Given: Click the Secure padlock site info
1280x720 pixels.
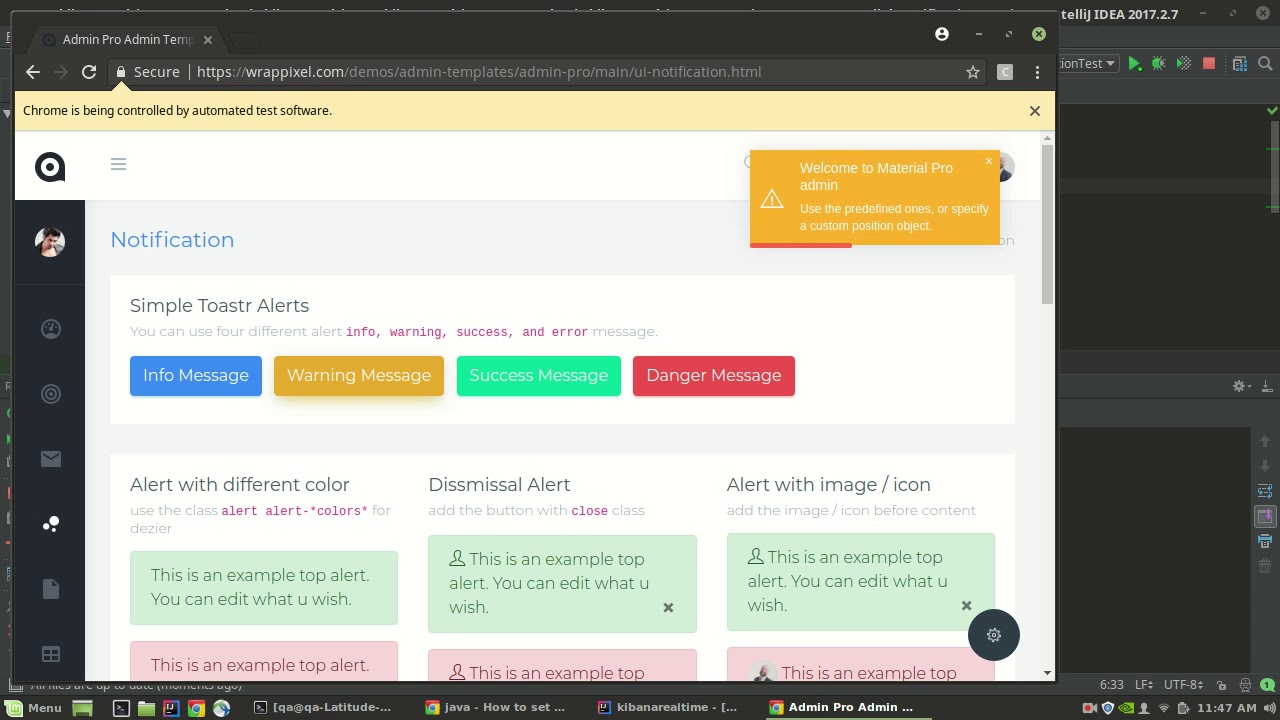Looking at the screenshot, I should point(148,72).
